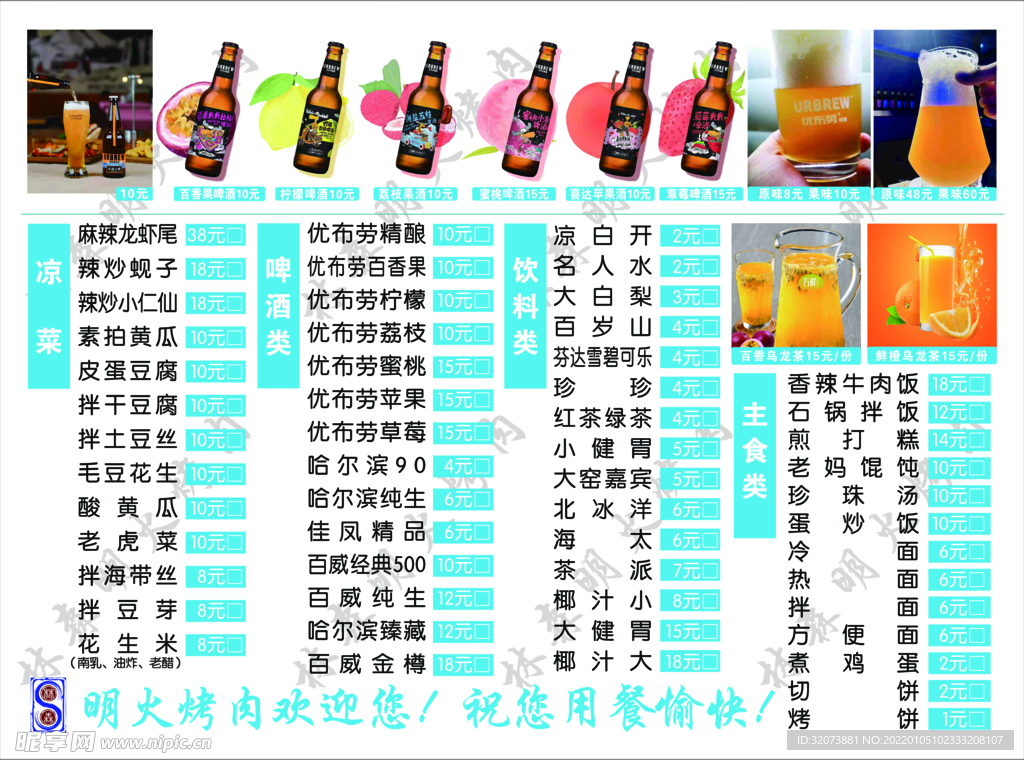Viewport: 1024px width, 760px height.
Task: Tick the checkbox for 麻辣龙虾尾 38元
Action: (x=234, y=234)
